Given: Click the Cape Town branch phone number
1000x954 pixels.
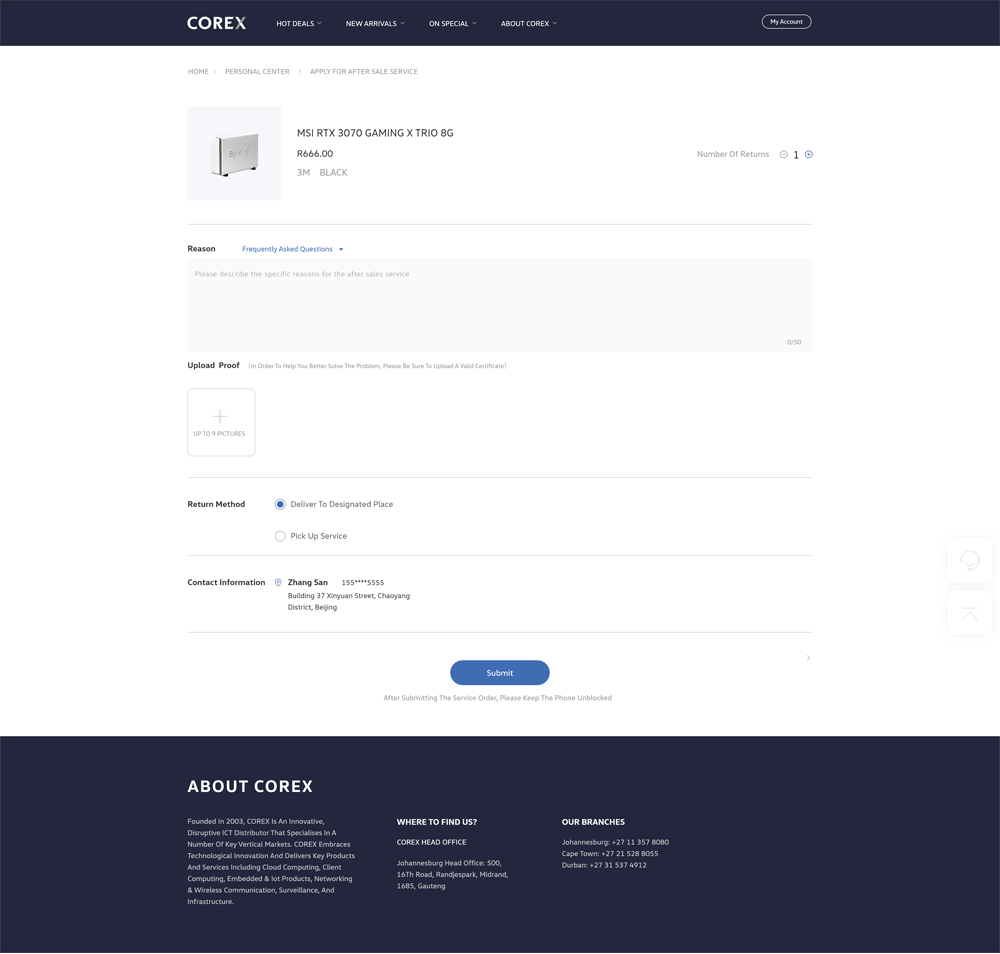Looking at the screenshot, I should [x=629, y=854].
